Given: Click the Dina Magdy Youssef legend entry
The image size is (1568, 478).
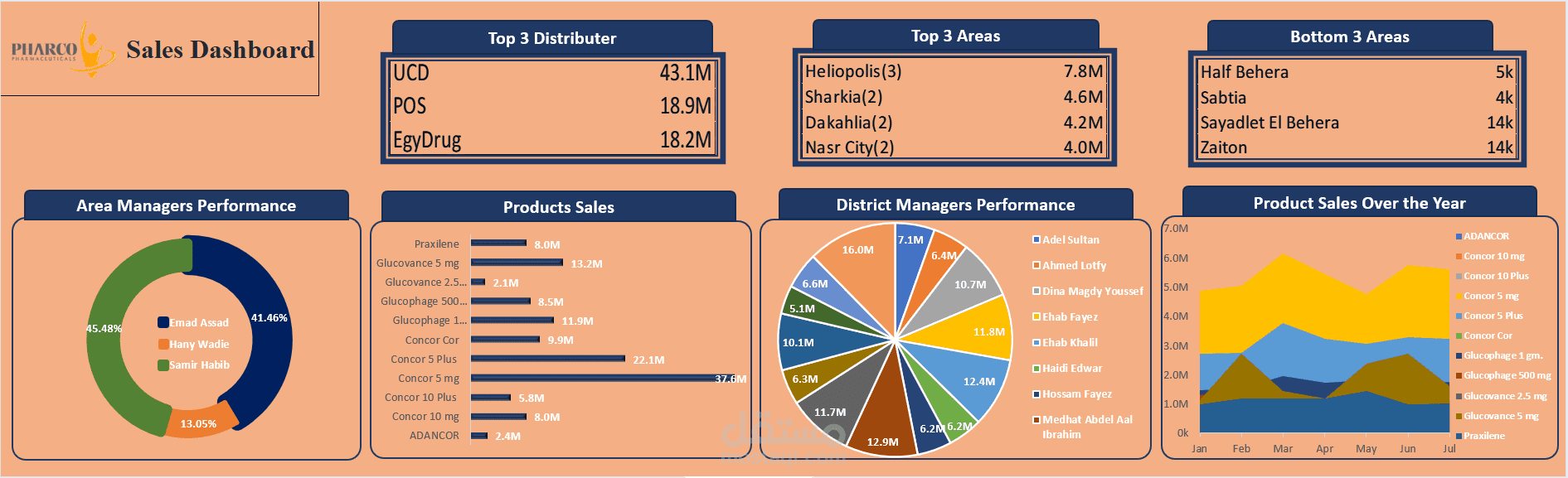Looking at the screenshot, I should 1087,291.
